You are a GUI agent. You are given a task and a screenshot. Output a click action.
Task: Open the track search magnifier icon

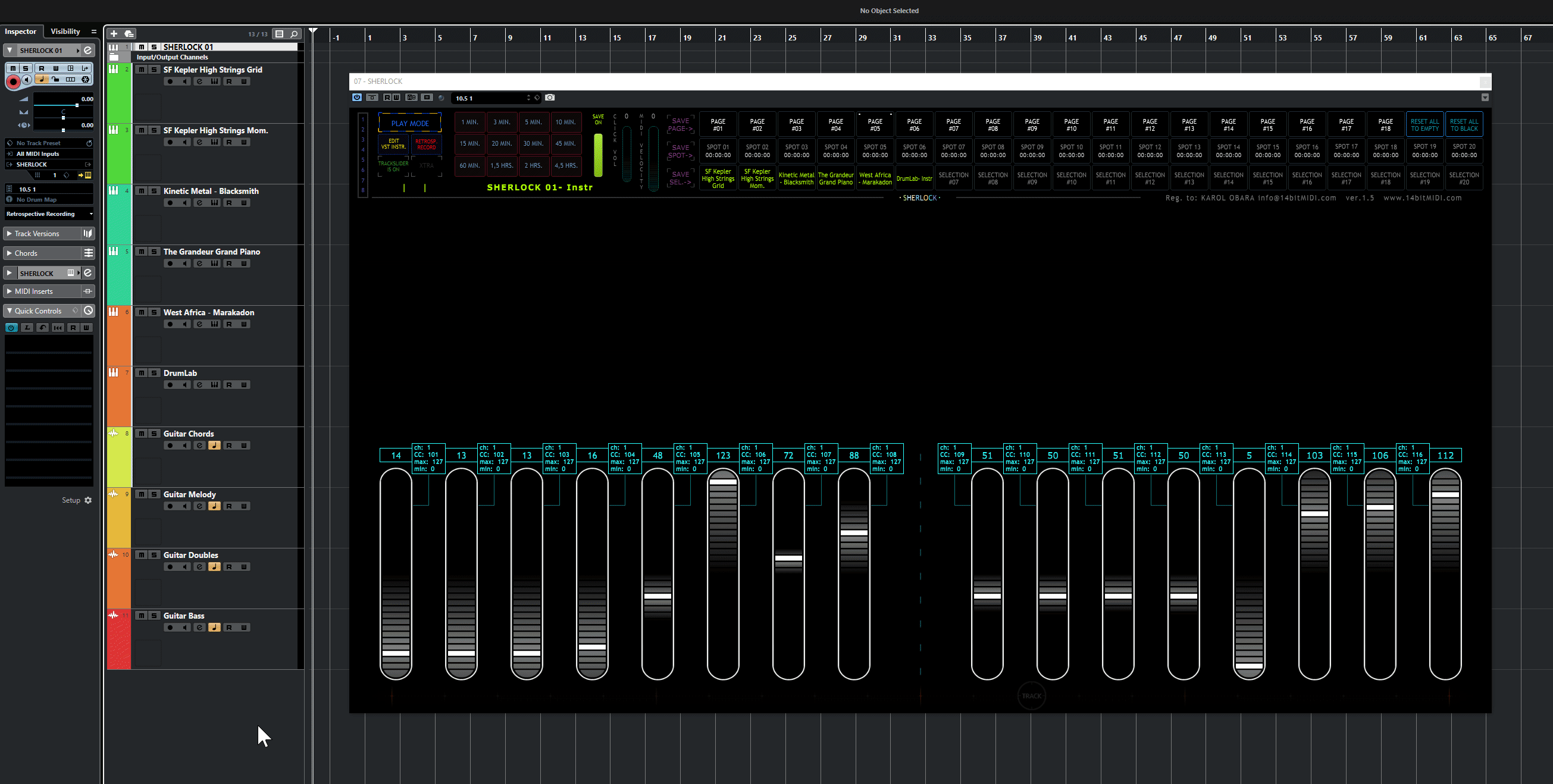coord(294,35)
